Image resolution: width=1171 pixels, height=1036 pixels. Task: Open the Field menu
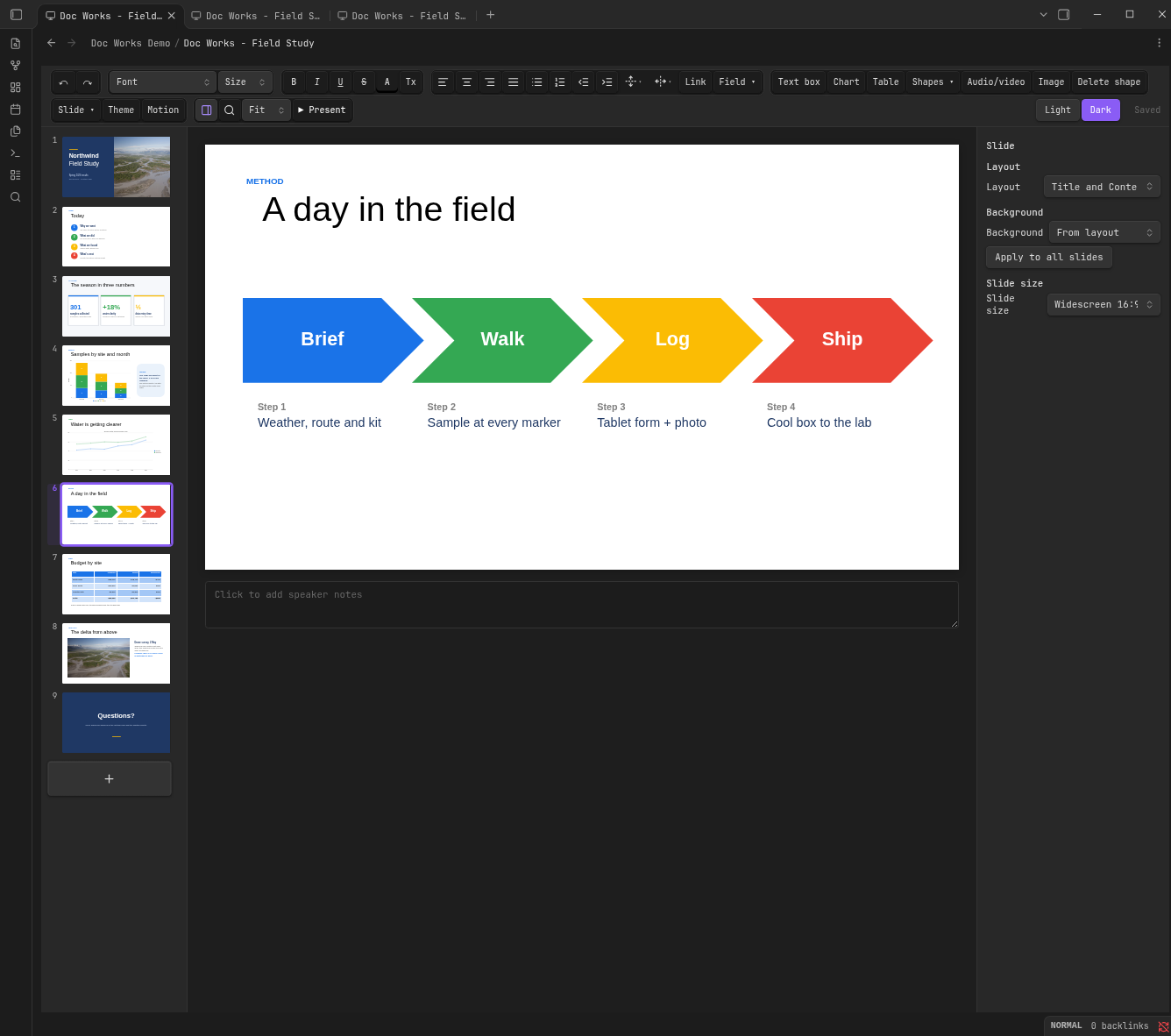pos(737,82)
